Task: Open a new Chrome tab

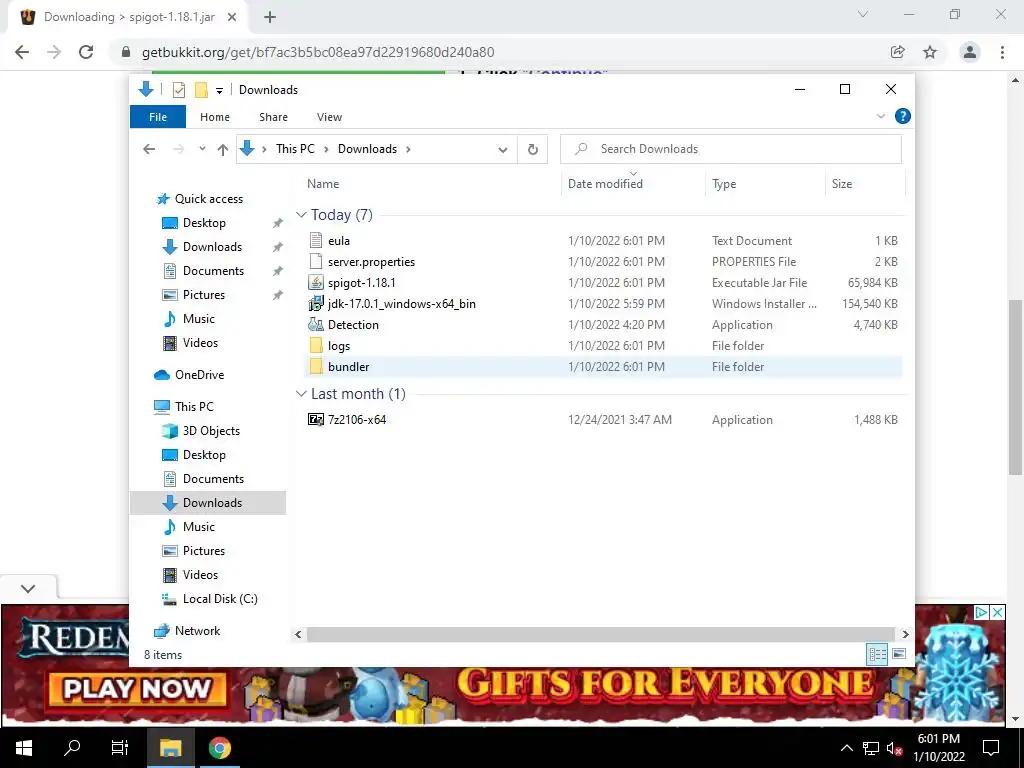Action: (x=270, y=18)
